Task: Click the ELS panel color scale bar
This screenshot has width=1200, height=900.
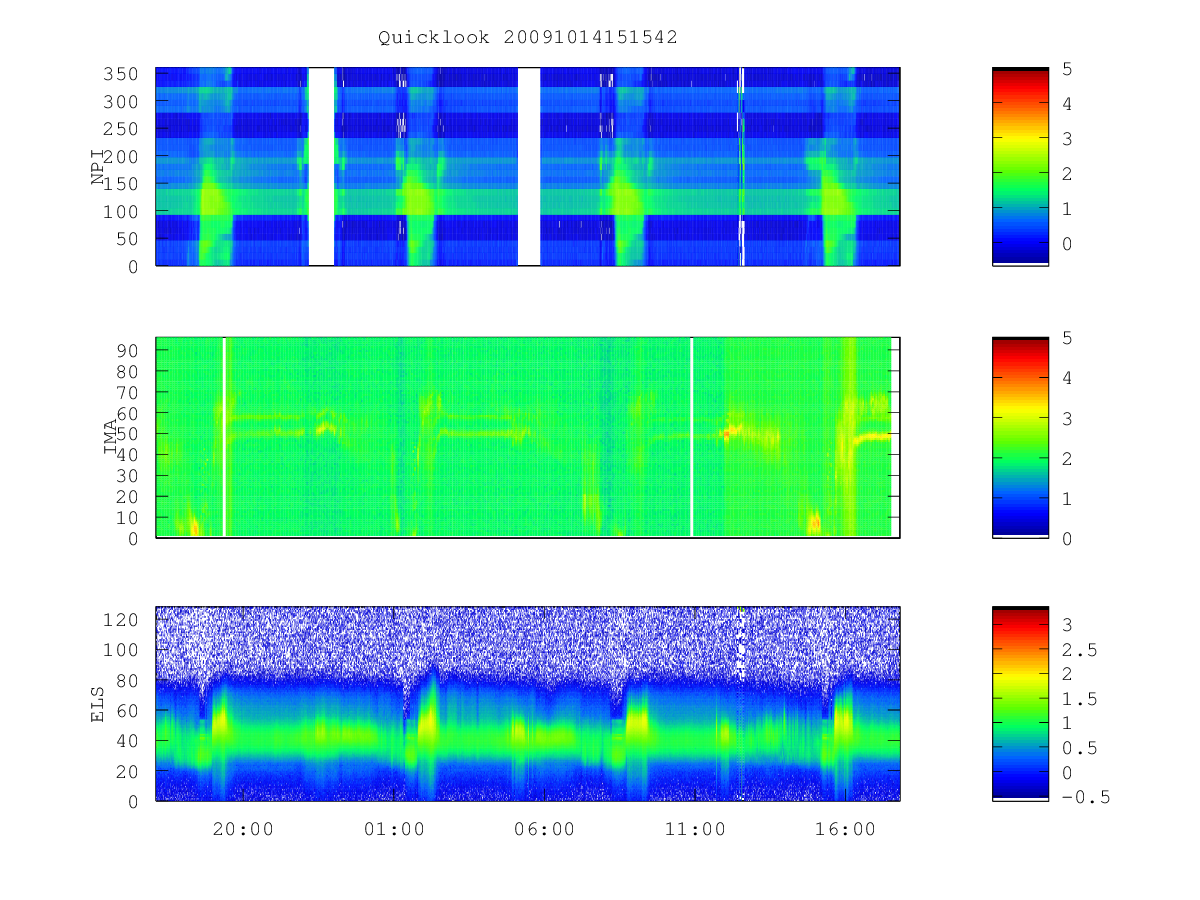Action: (1020, 704)
